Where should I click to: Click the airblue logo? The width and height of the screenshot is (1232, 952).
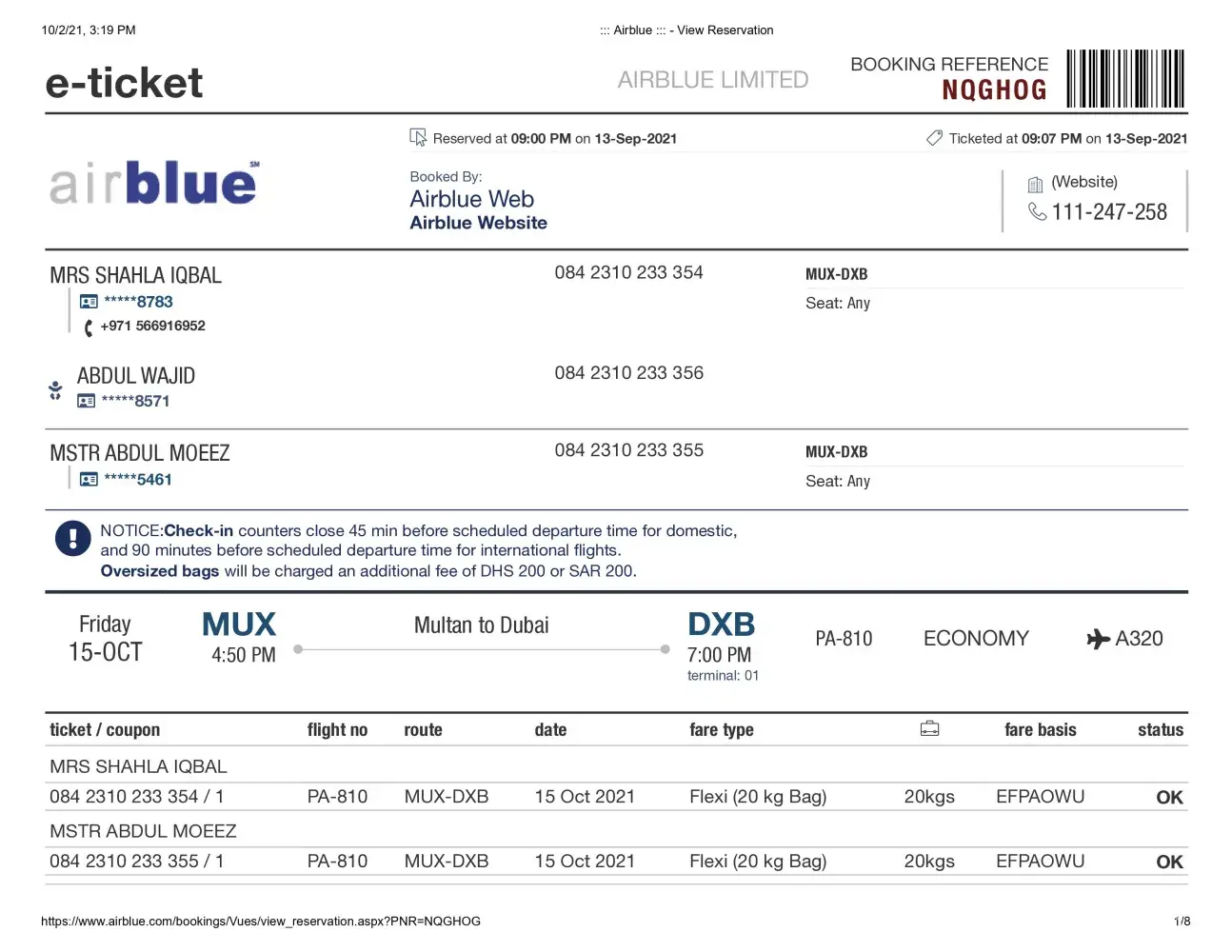(x=154, y=182)
